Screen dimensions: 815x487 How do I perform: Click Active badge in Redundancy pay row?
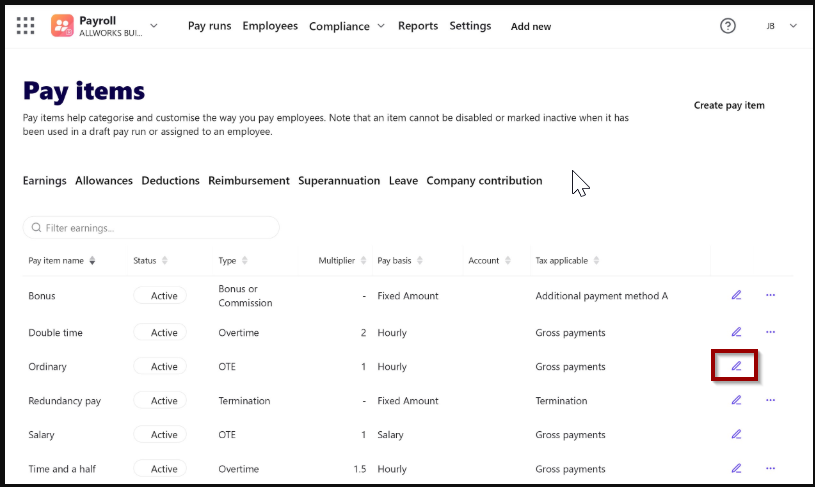coord(160,401)
